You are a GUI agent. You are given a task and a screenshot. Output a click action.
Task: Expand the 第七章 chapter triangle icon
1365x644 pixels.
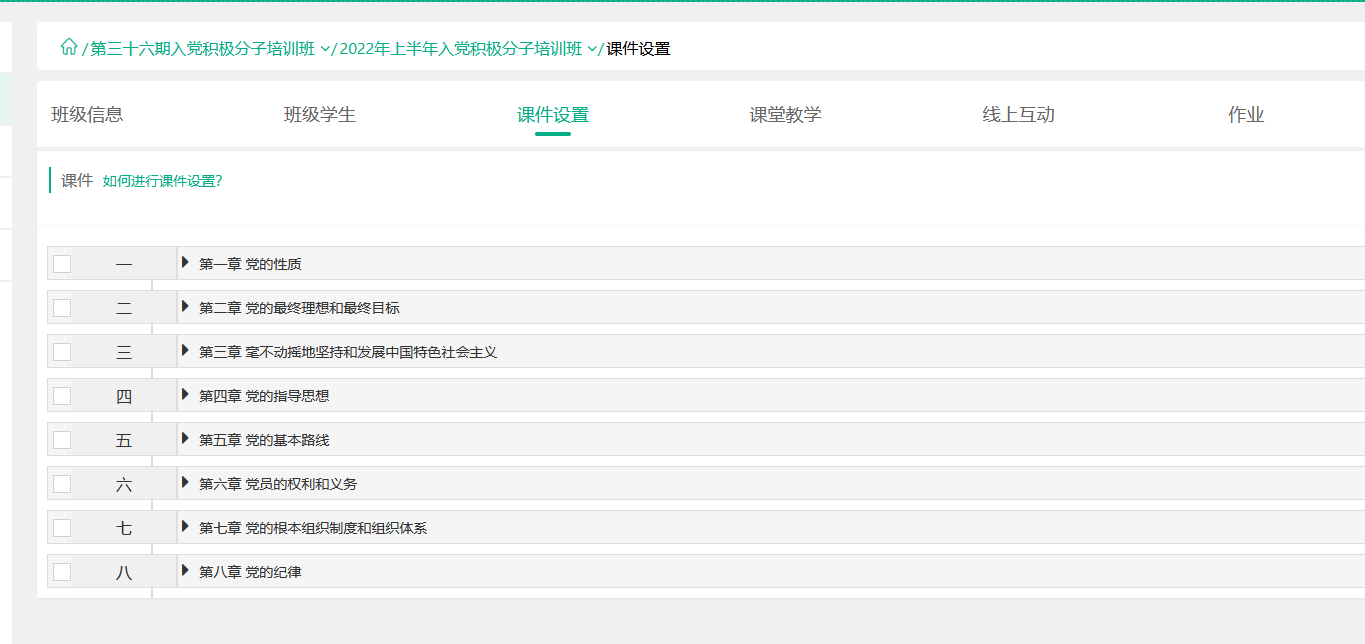(x=185, y=527)
